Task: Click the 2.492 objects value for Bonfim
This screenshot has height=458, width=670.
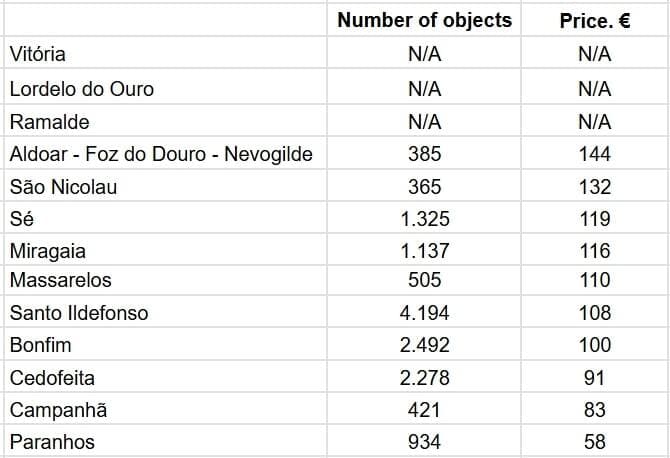Action: click(424, 345)
